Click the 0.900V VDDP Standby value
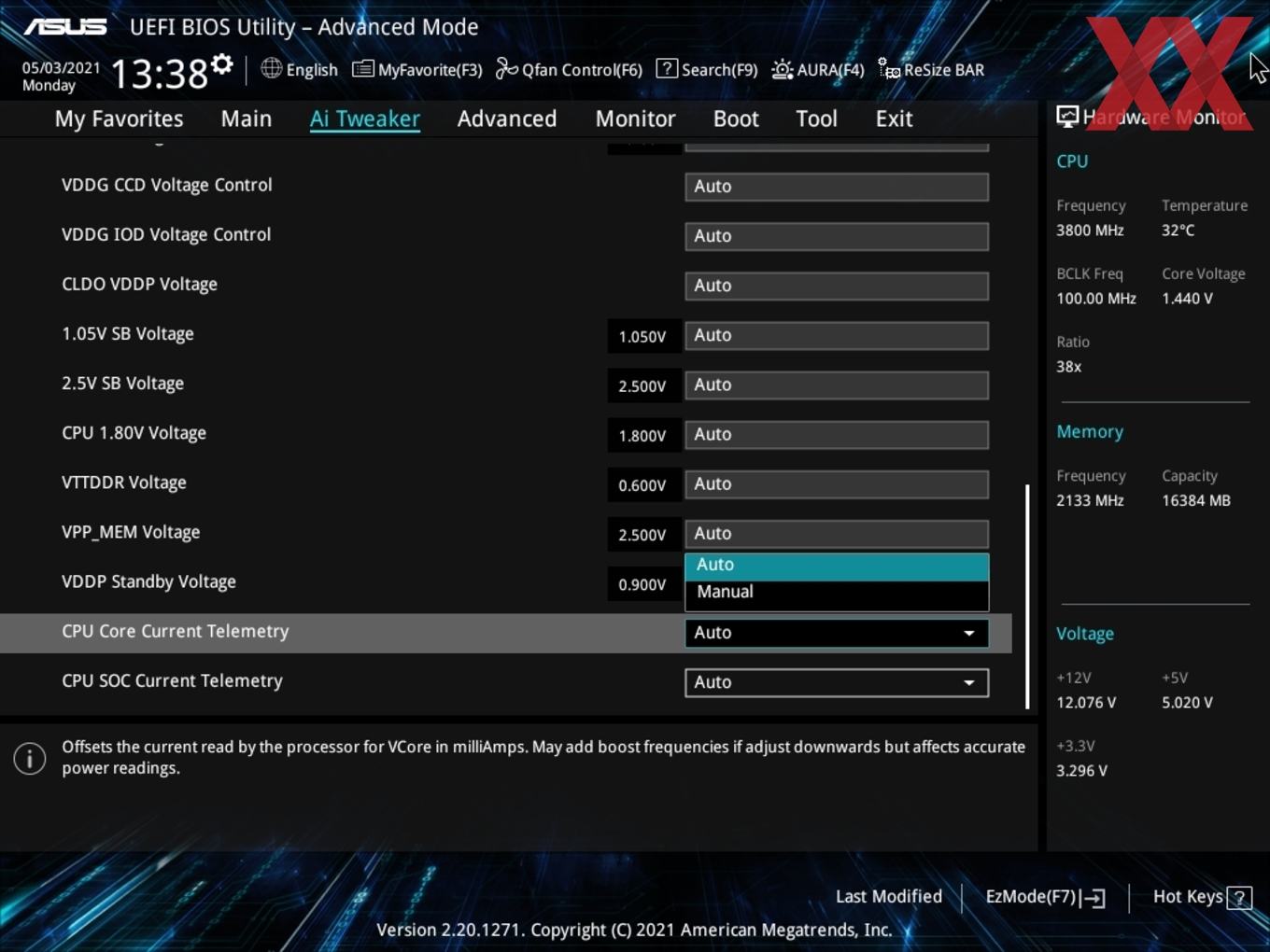The width and height of the screenshot is (1270, 952). [643, 584]
